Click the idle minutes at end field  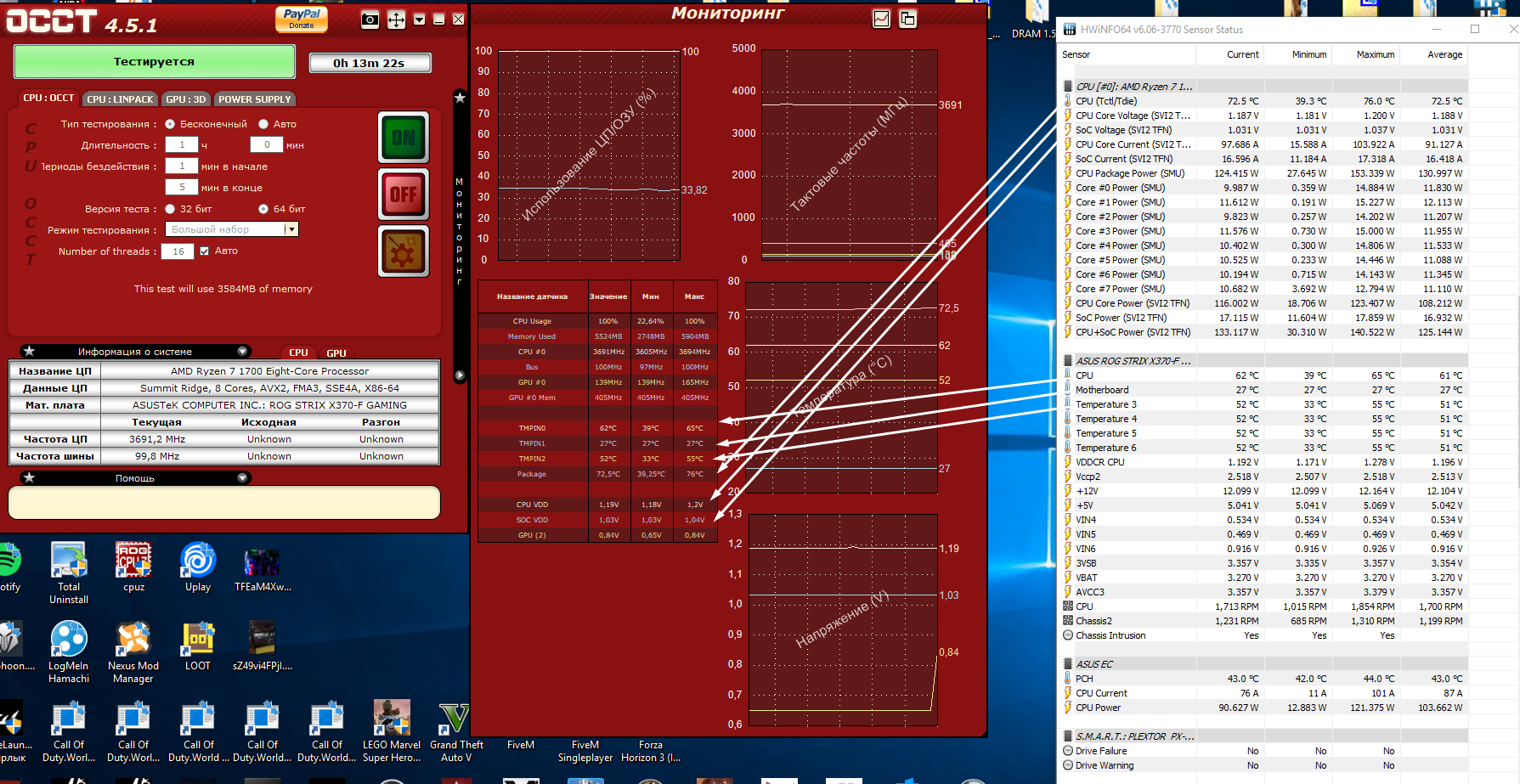(x=182, y=188)
